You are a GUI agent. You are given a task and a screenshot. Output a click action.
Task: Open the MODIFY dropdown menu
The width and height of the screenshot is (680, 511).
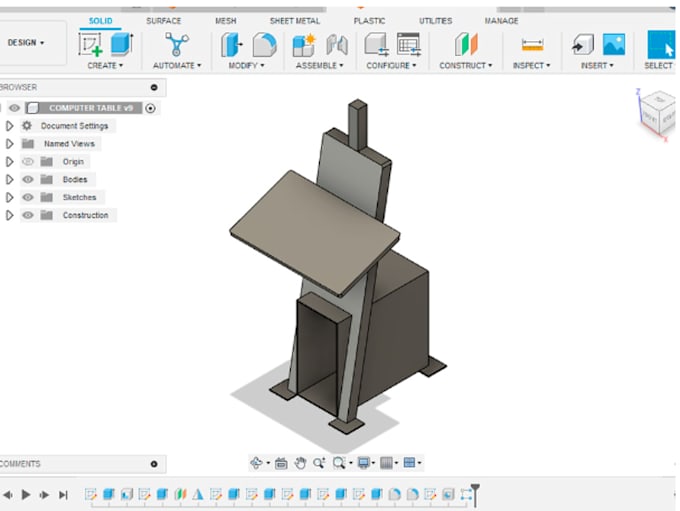pyautogui.click(x=246, y=66)
